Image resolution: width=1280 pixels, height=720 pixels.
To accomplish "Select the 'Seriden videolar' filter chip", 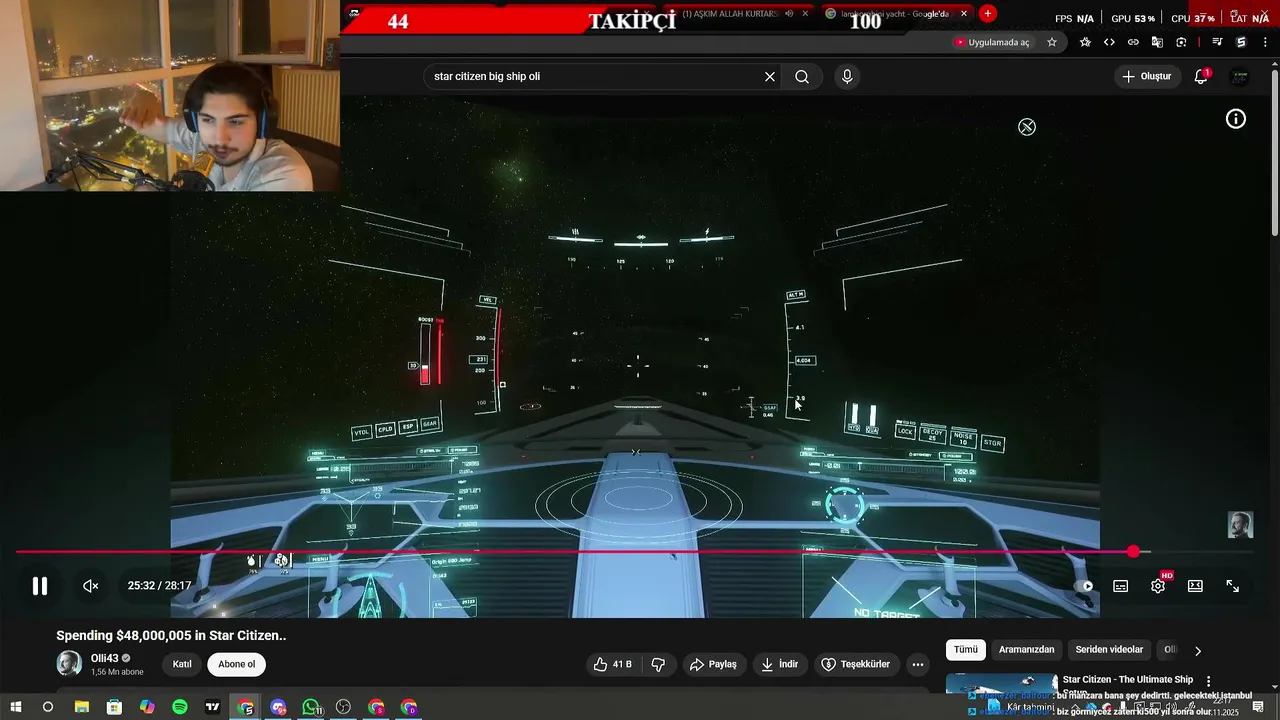I will point(1109,650).
